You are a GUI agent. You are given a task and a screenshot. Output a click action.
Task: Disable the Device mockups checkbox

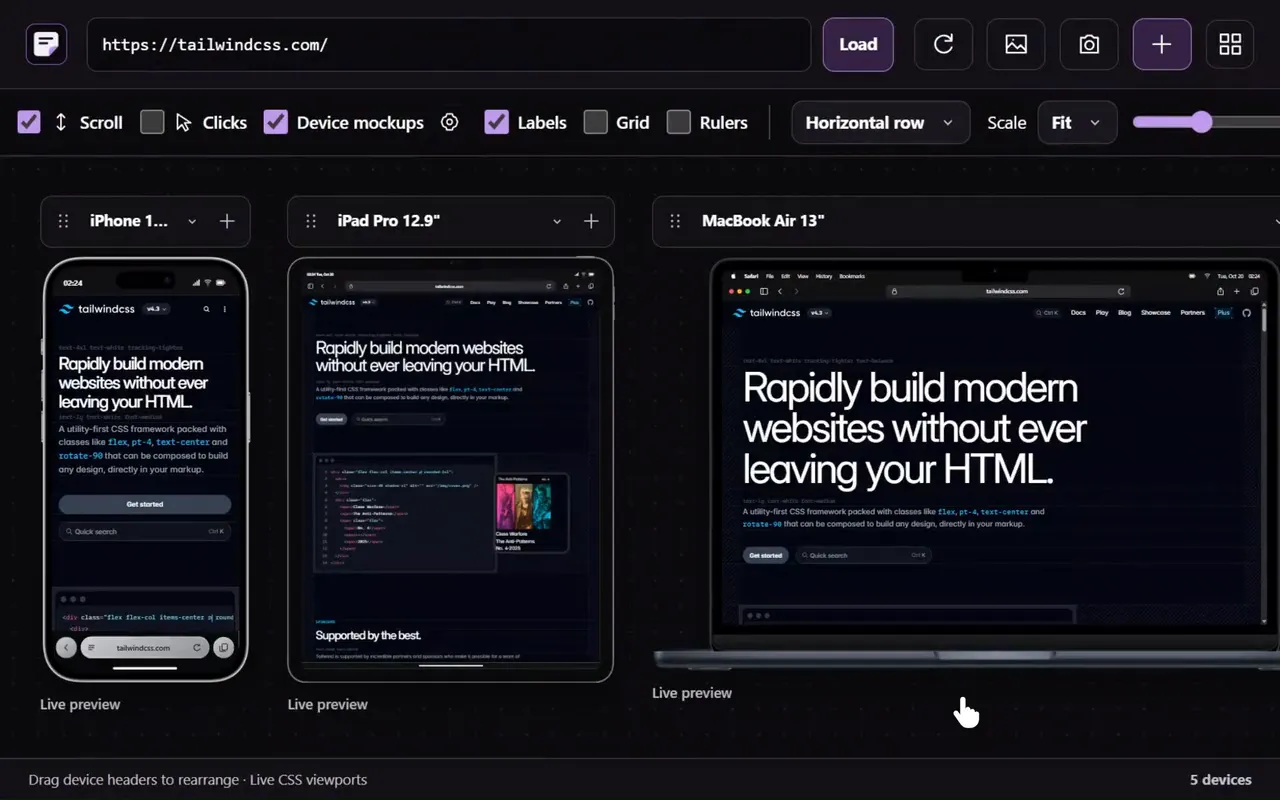pyautogui.click(x=276, y=122)
